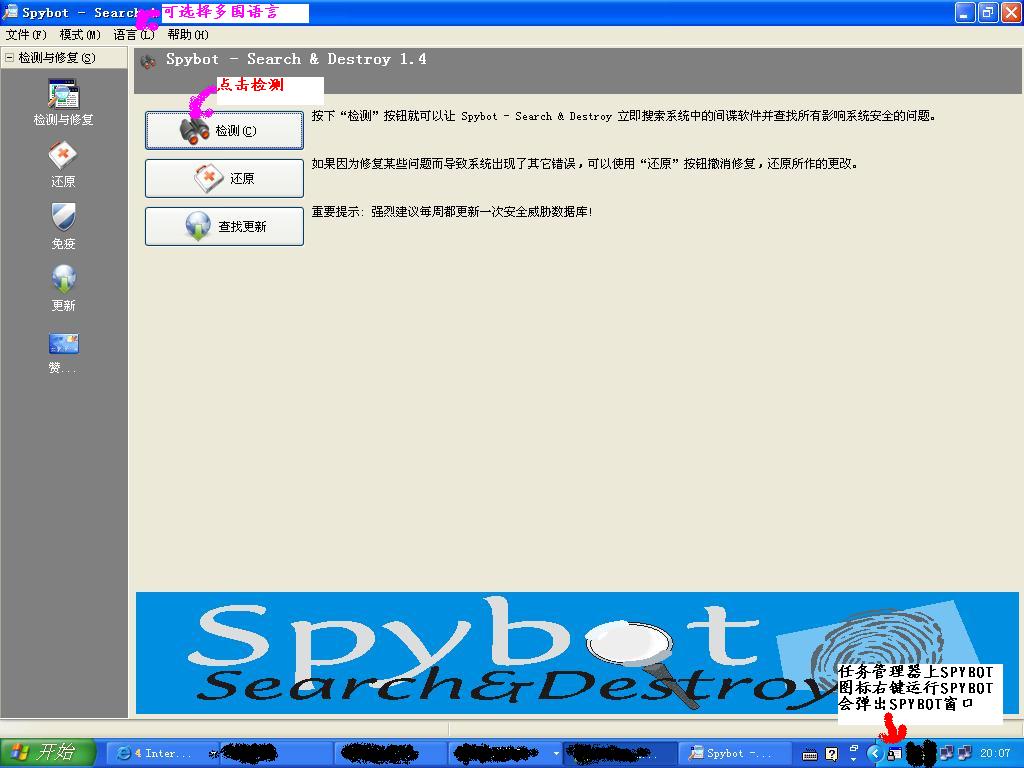The width and height of the screenshot is (1024, 768).
Task: Open the 模式(M) menu
Action: (80, 35)
